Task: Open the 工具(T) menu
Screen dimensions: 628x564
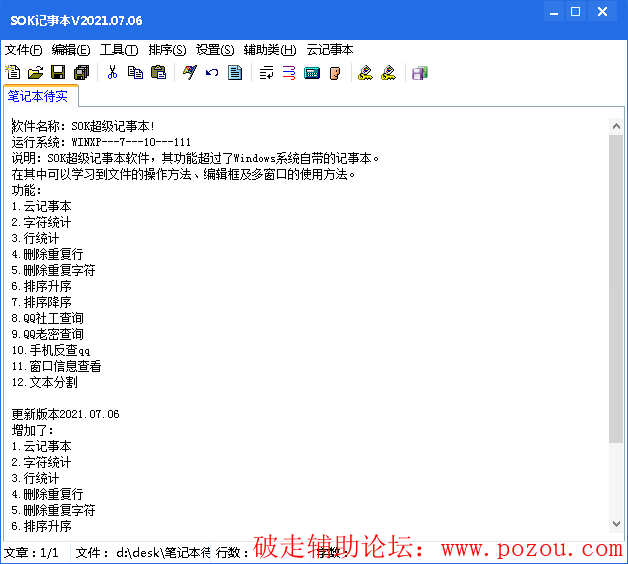Action: point(119,50)
